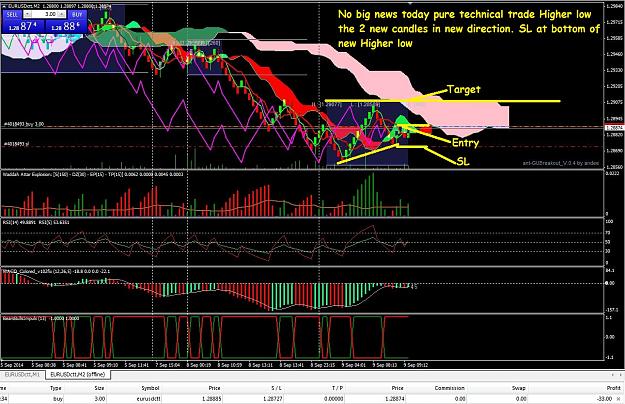
Task: Sort trades by the Size column header
Action: click(x=99, y=388)
